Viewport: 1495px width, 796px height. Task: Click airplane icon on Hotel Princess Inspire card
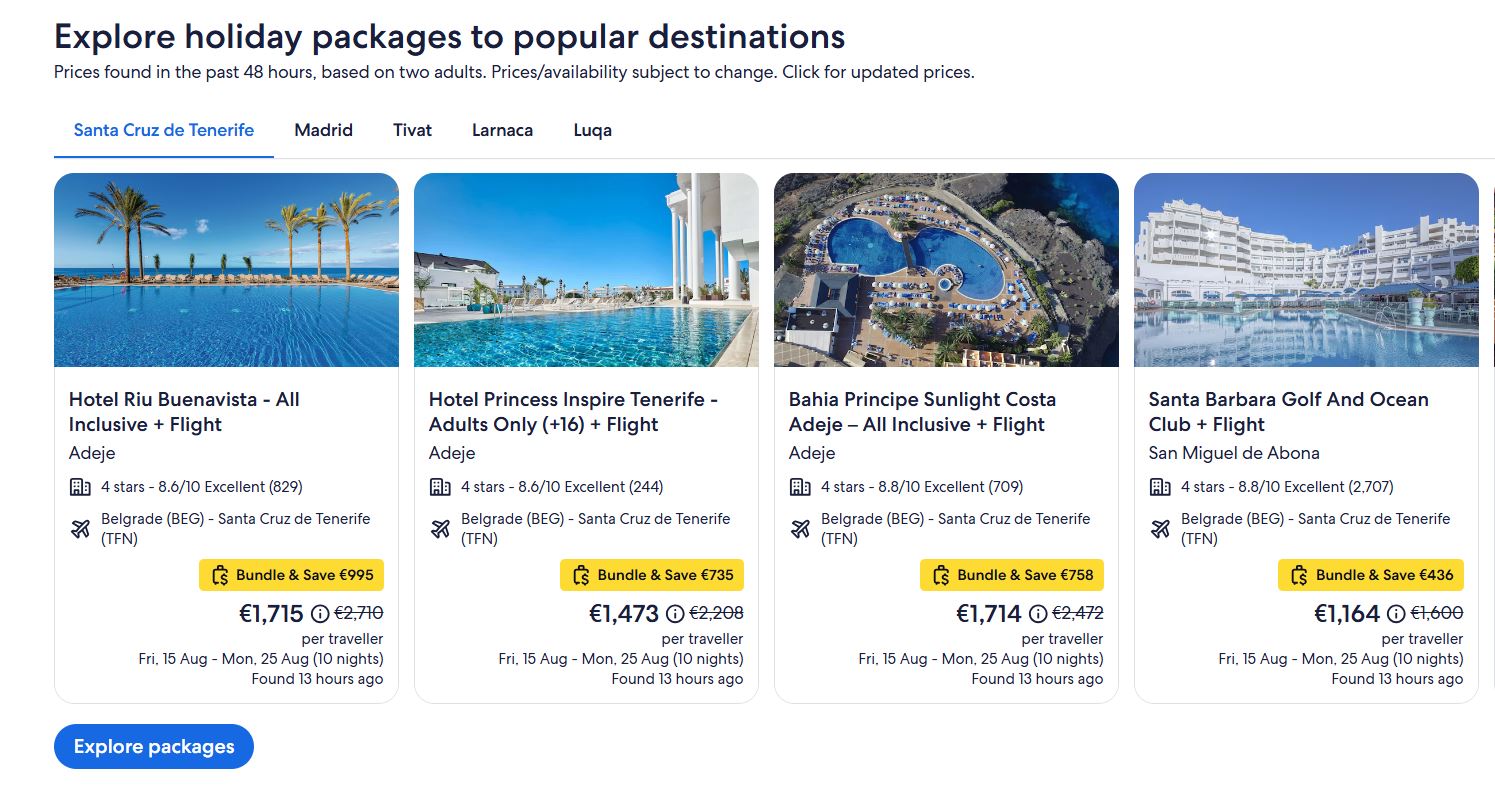pos(440,529)
